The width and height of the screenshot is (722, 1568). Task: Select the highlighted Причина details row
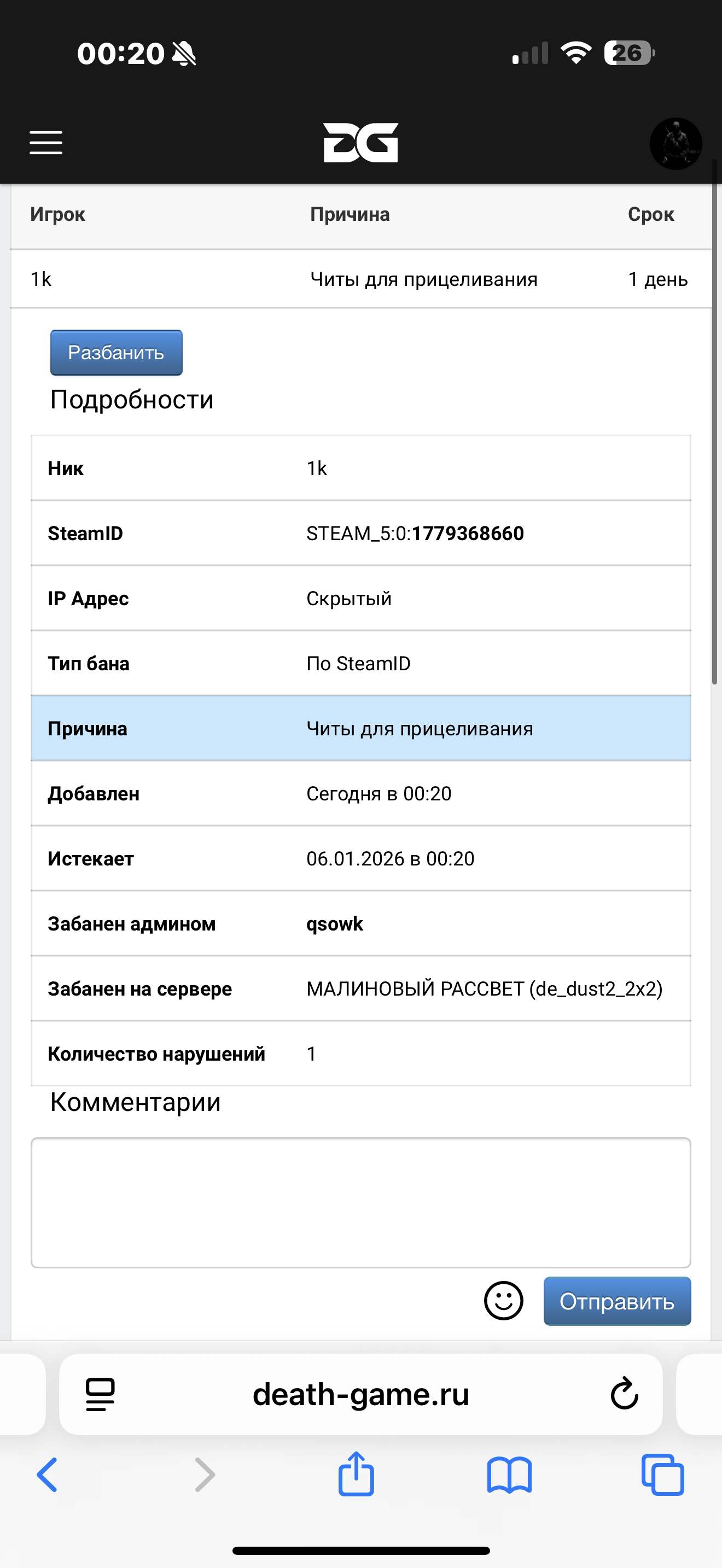coord(360,729)
